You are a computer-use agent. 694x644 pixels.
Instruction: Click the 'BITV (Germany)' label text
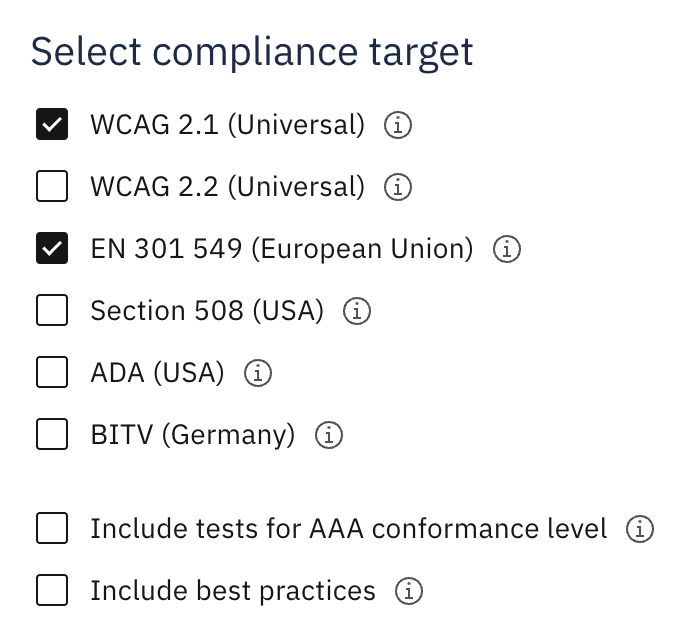pyautogui.click(x=193, y=435)
